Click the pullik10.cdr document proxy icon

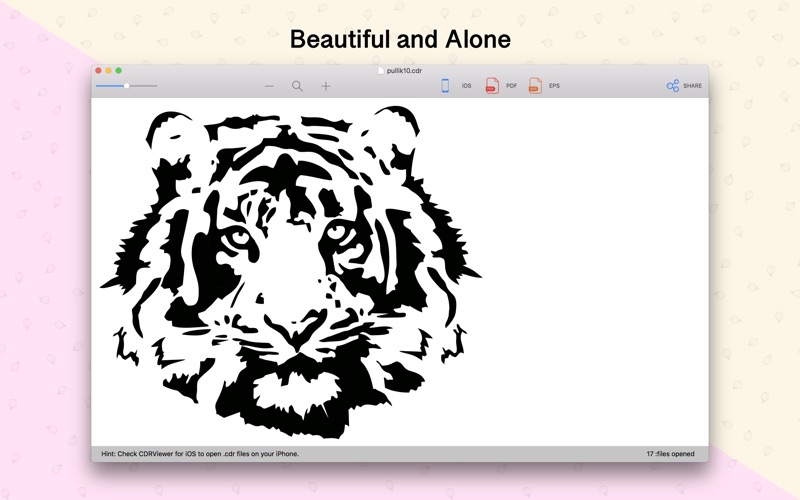point(381,71)
